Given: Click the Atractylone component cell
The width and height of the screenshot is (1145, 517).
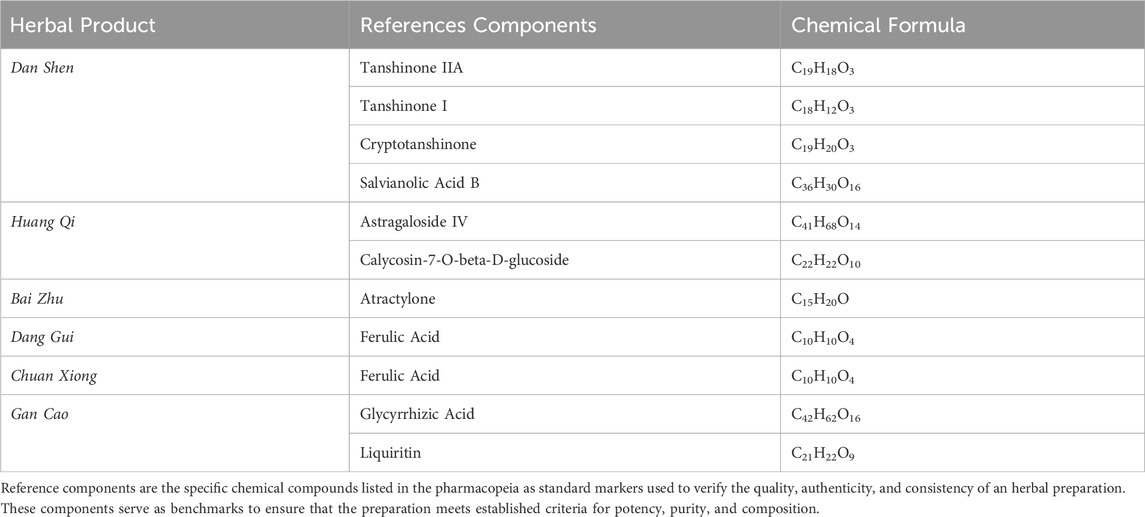Looking at the screenshot, I should click(x=395, y=299).
